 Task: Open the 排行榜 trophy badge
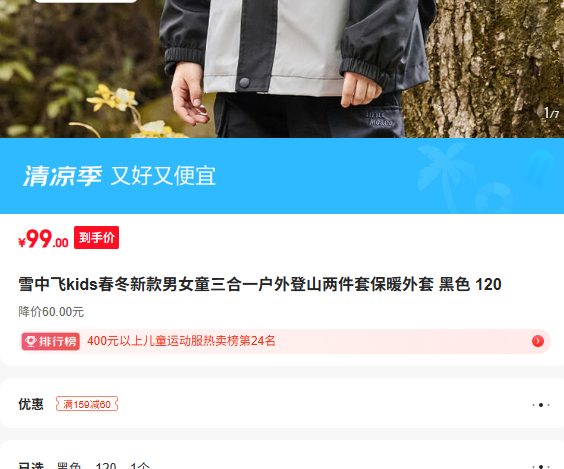click(x=50, y=341)
